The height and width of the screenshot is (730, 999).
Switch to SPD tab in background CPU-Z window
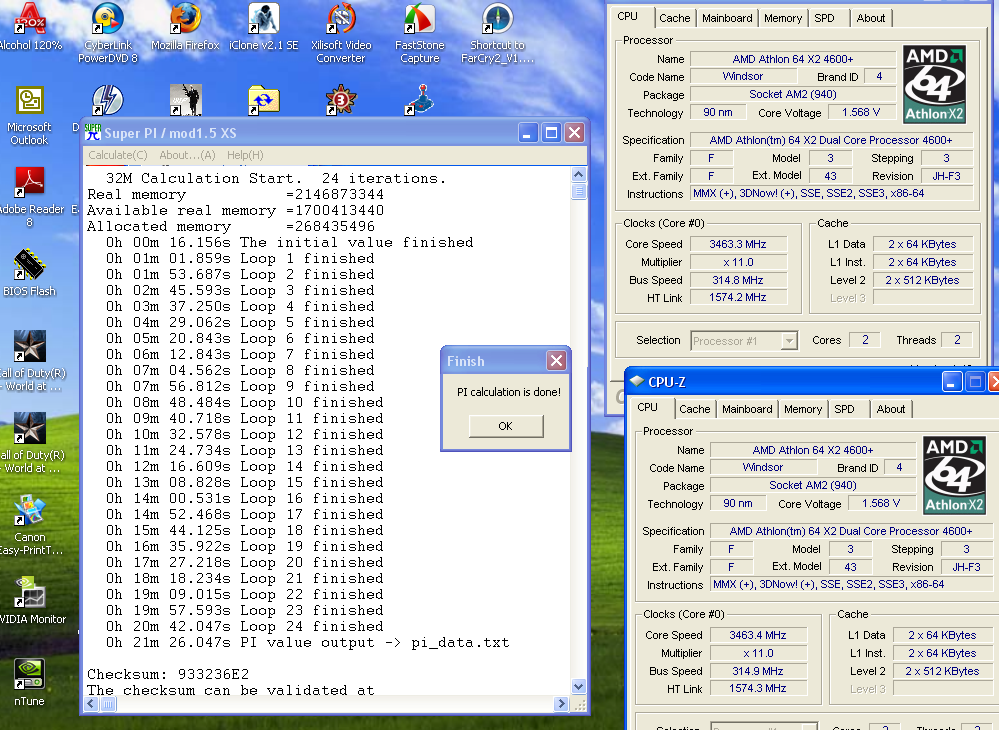[x=824, y=18]
